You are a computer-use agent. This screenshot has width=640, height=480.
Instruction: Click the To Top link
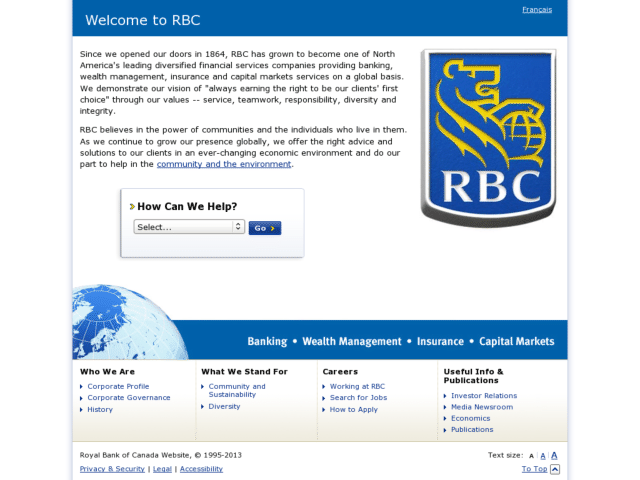click(x=534, y=469)
